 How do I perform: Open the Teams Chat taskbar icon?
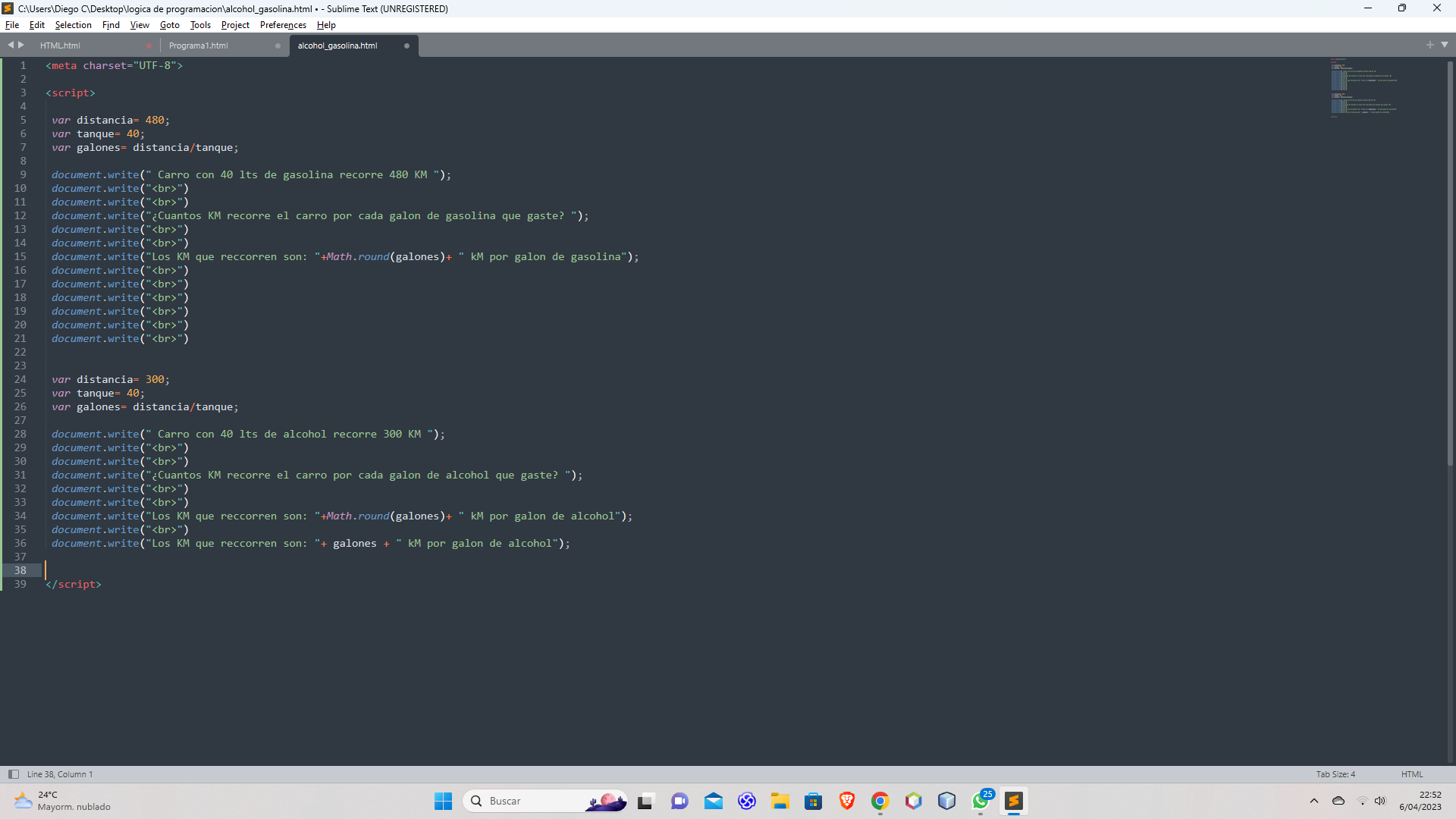tap(679, 801)
